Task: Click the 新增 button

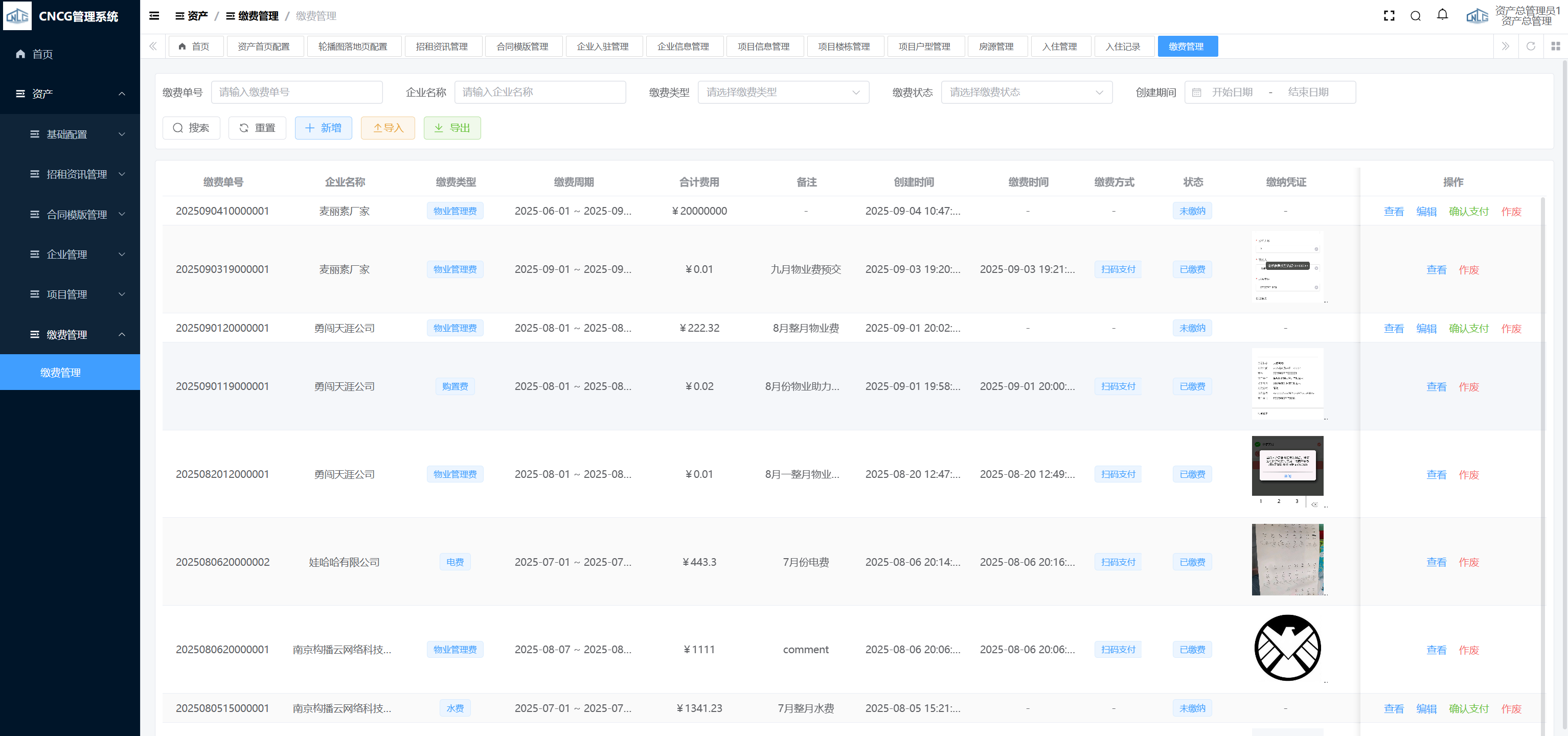Action: pos(323,128)
